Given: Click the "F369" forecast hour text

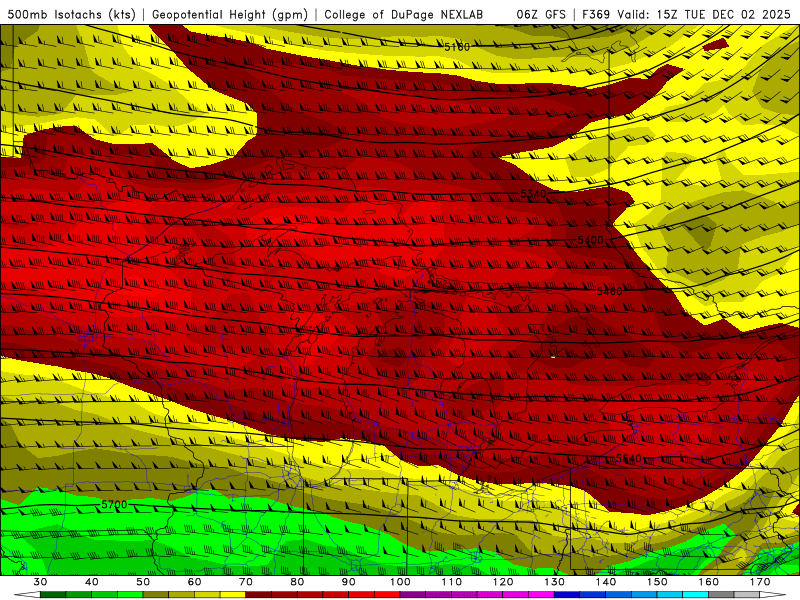Looking at the screenshot, I should (x=596, y=15).
